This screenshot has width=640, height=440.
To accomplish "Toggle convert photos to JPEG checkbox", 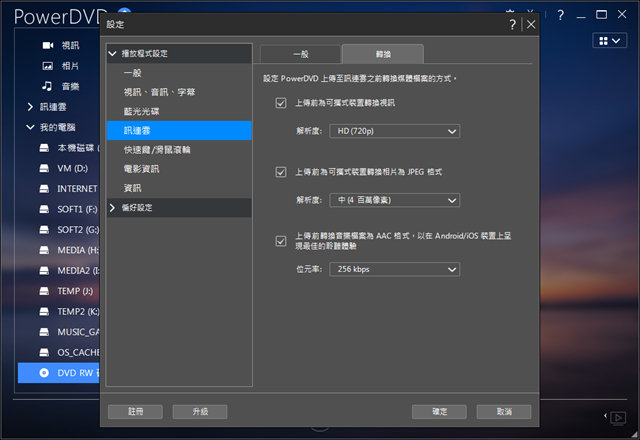I will (281, 172).
